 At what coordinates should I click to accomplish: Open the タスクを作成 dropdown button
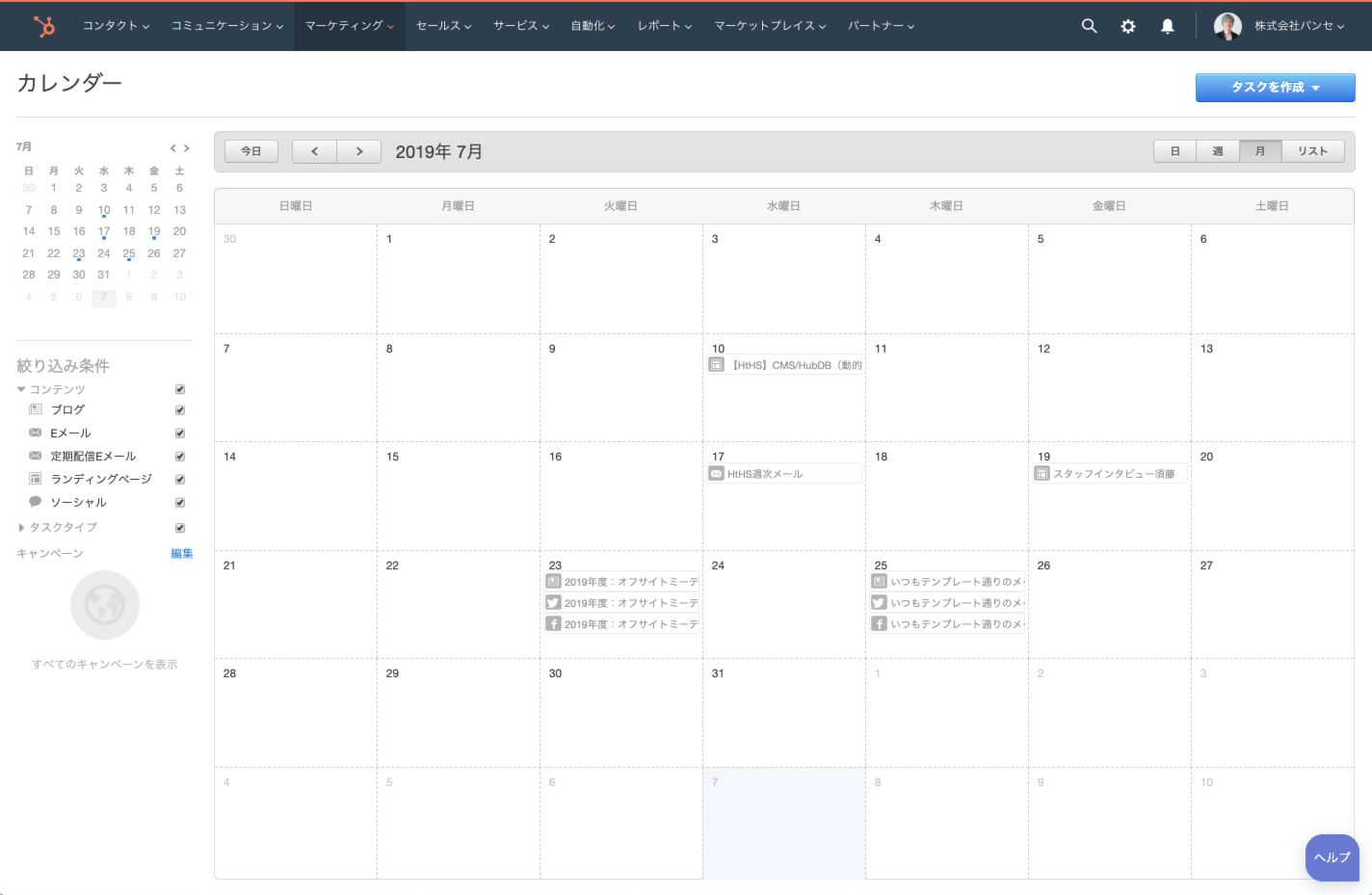1275,88
